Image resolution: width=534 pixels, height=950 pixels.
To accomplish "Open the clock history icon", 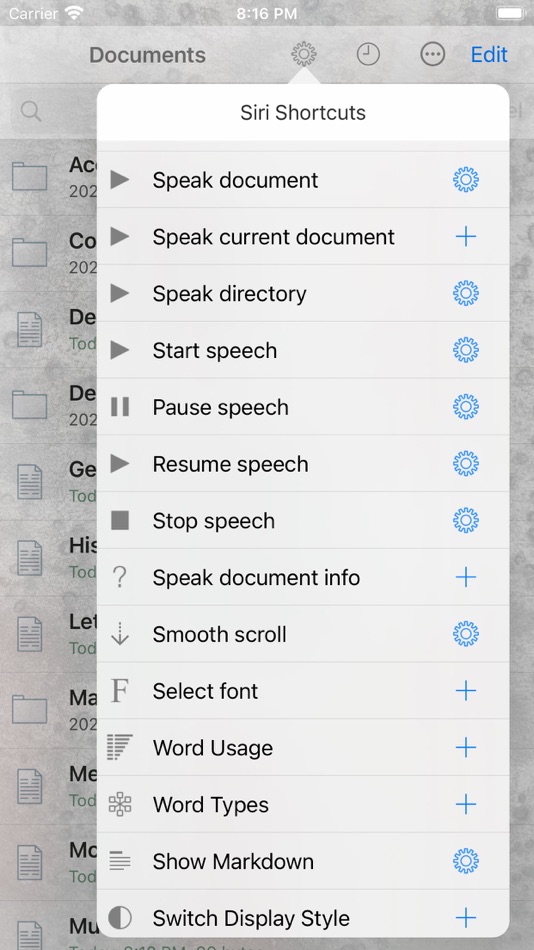I will point(368,55).
